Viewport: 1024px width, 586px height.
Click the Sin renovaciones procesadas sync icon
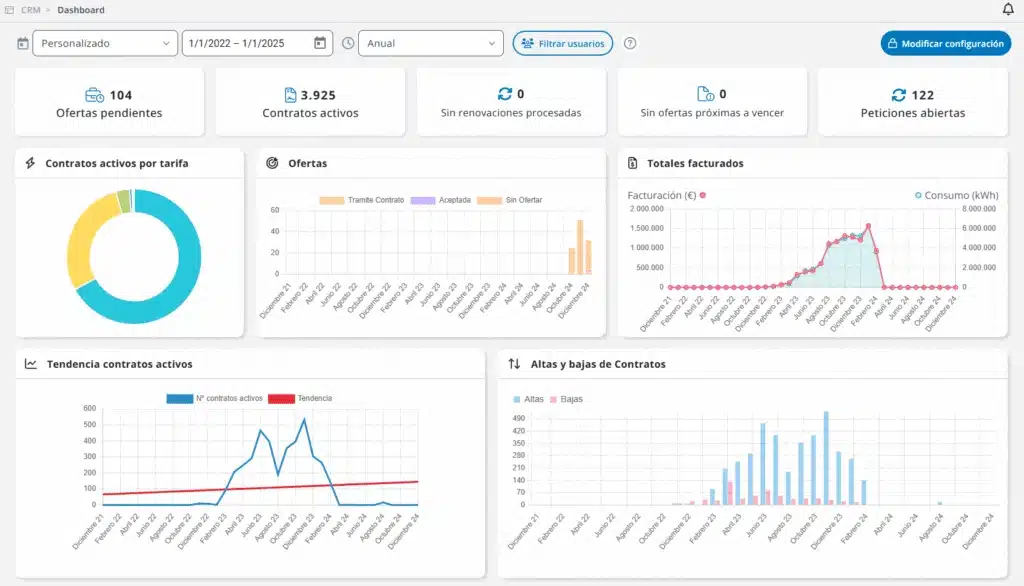click(504, 94)
